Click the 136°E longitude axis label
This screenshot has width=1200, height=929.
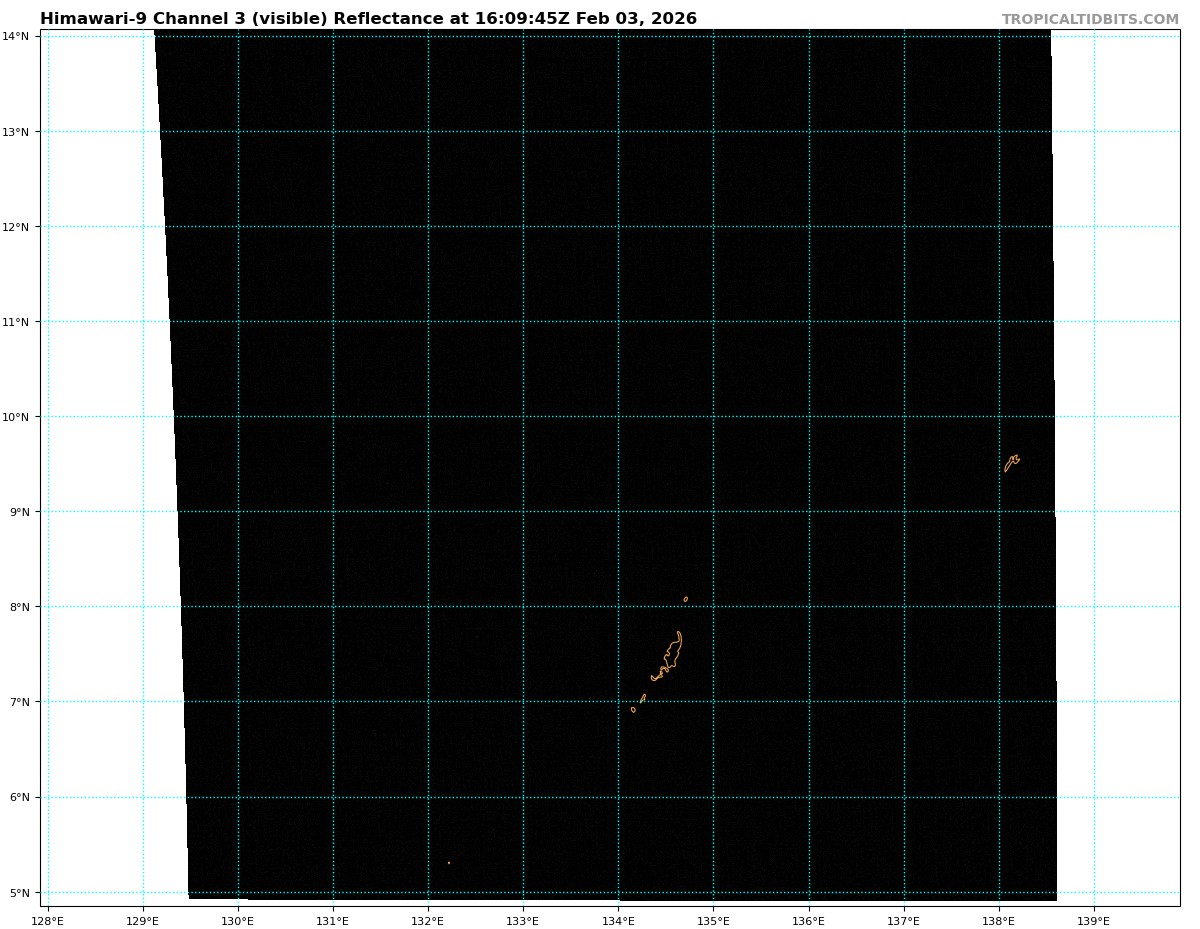[808, 920]
